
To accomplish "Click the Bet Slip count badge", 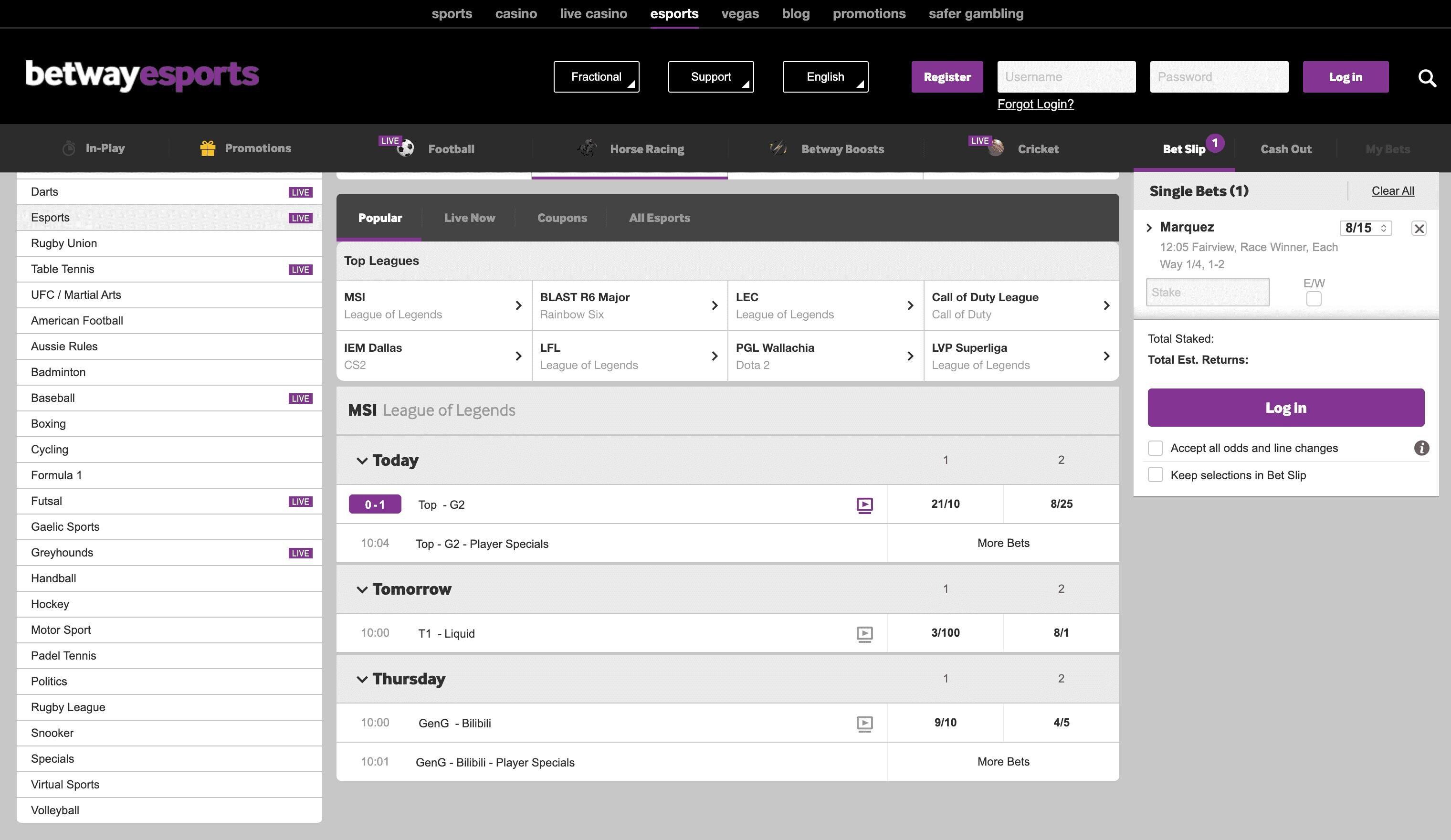I will [x=1215, y=143].
